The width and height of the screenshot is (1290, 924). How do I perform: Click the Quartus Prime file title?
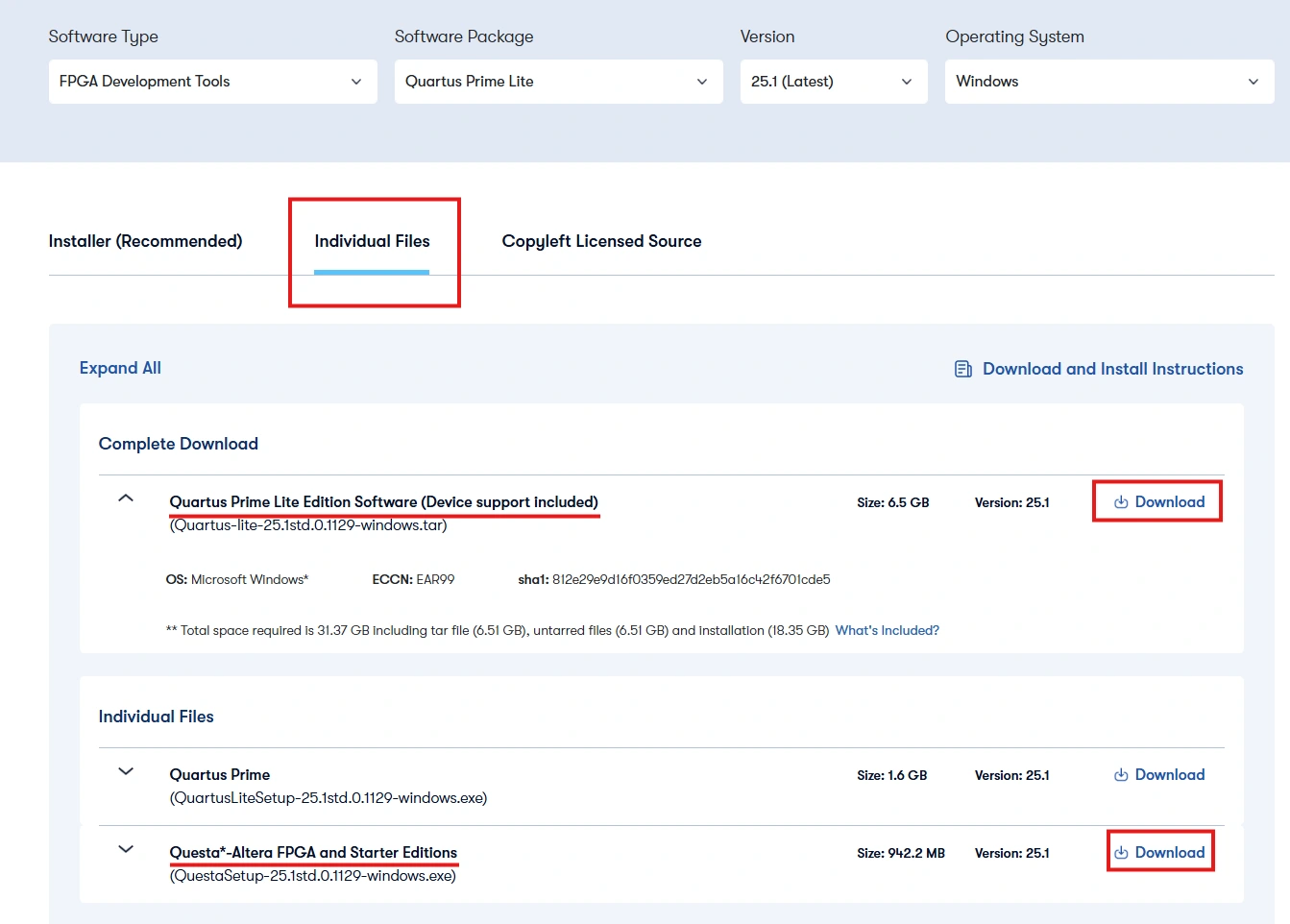pyautogui.click(x=219, y=774)
